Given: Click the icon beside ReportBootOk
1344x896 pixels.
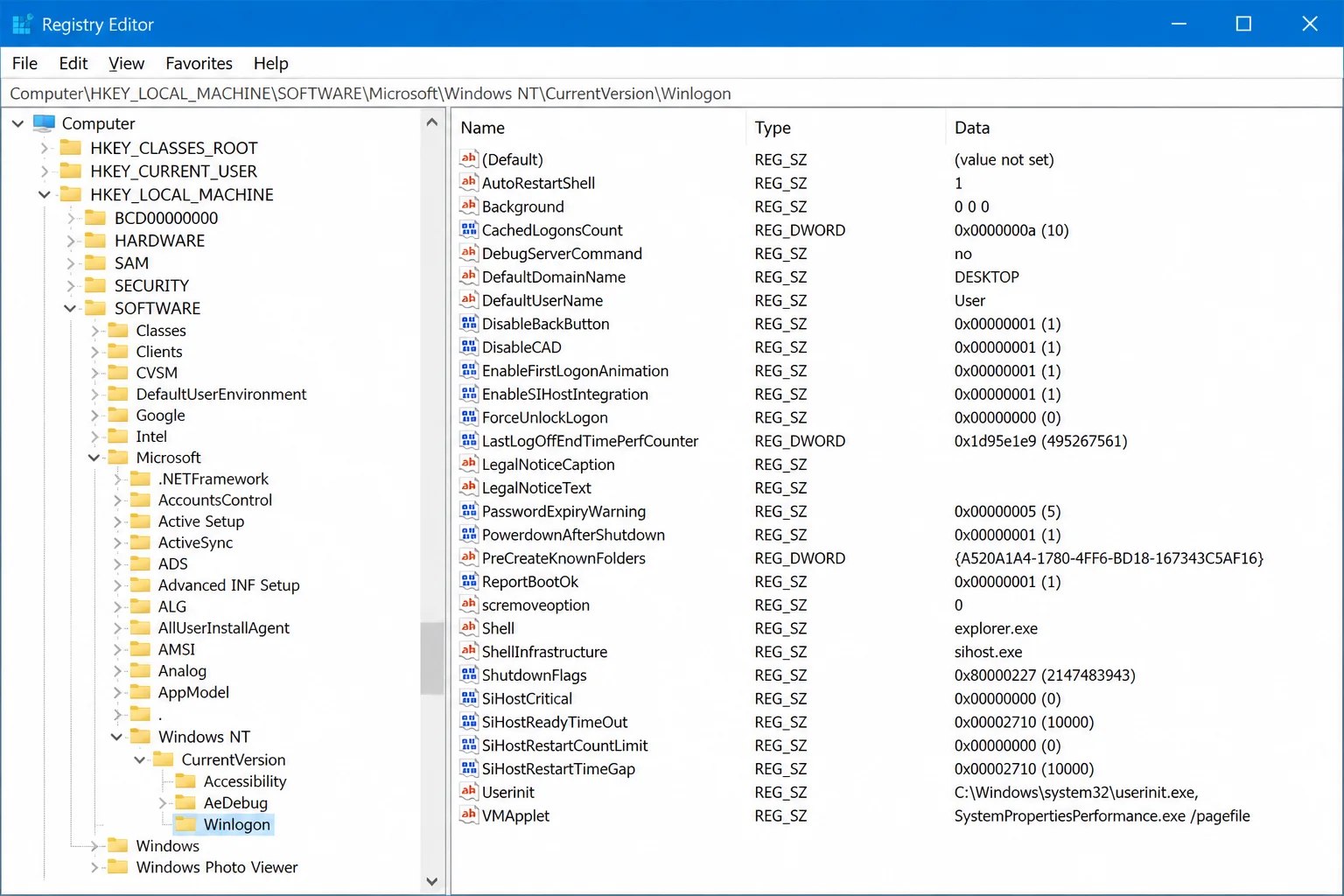Looking at the screenshot, I should (x=469, y=581).
